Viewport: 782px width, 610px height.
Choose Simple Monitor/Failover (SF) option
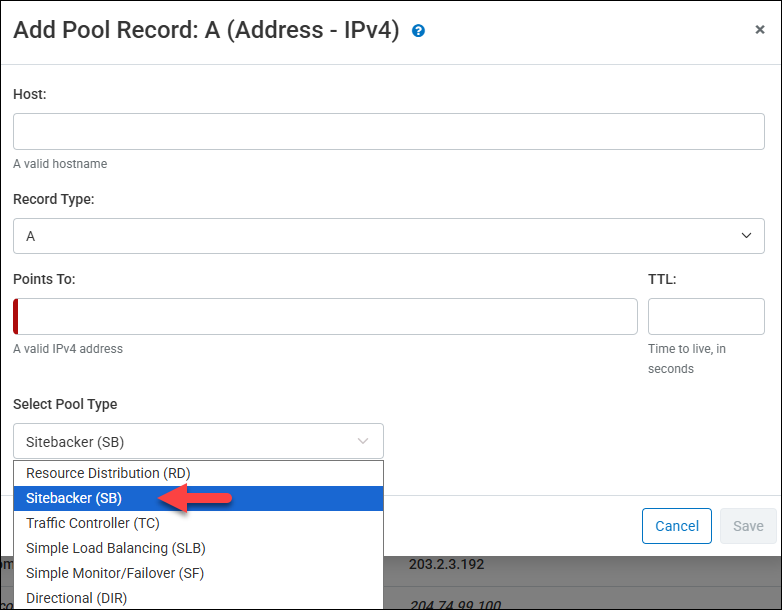tap(115, 573)
